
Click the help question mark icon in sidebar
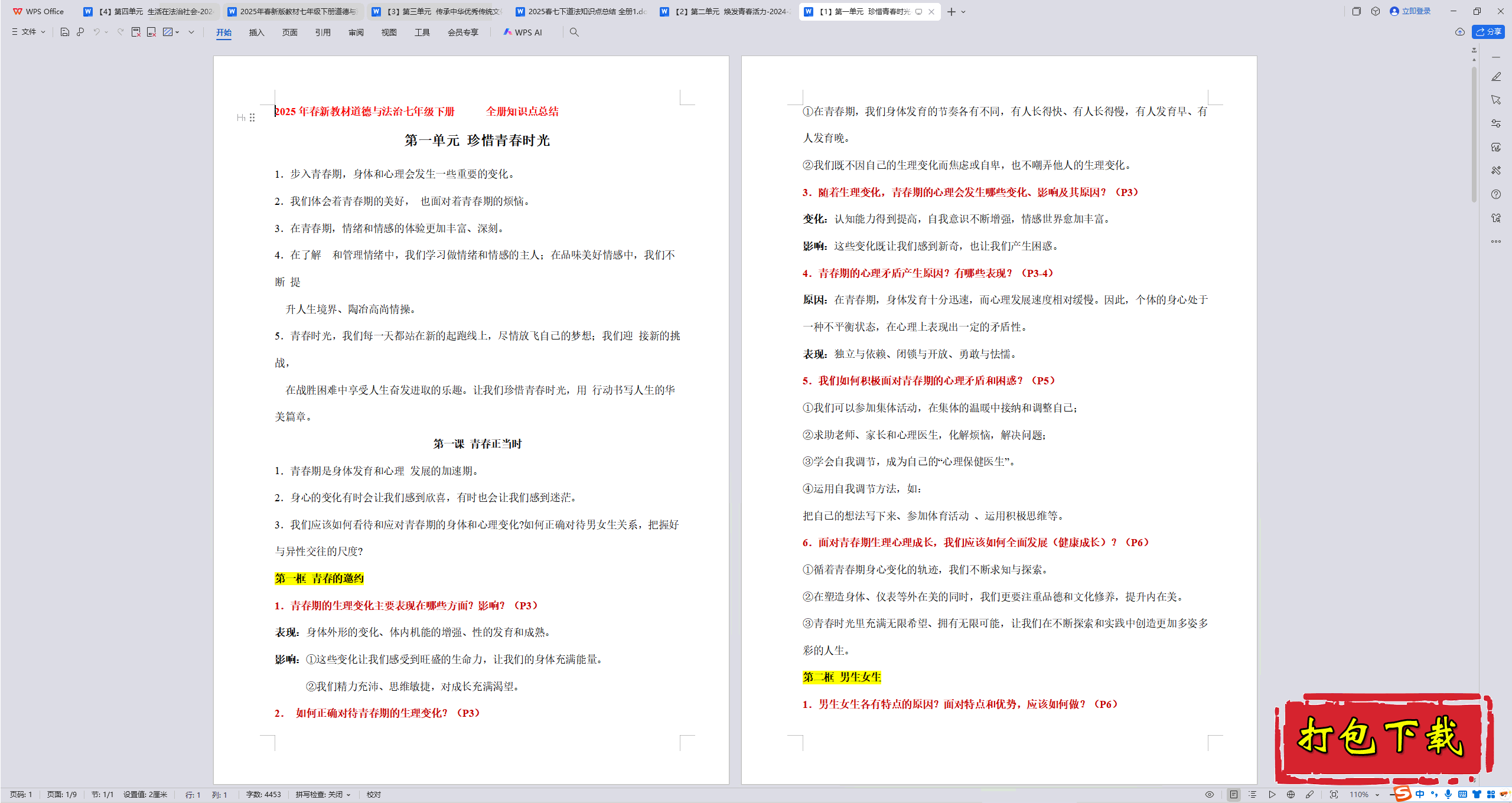click(1496, 194)
